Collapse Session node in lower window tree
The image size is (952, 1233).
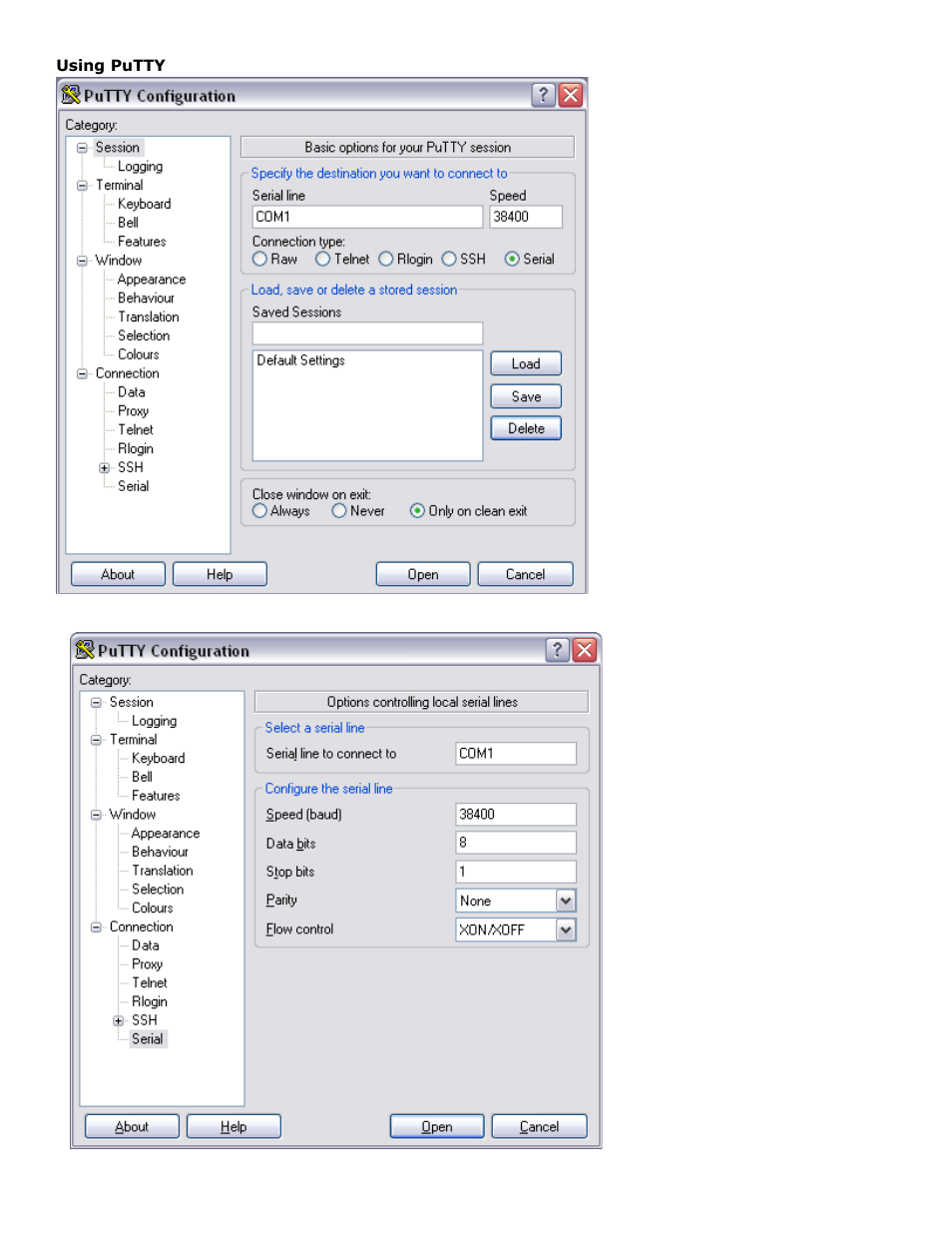tap(97, 703)
